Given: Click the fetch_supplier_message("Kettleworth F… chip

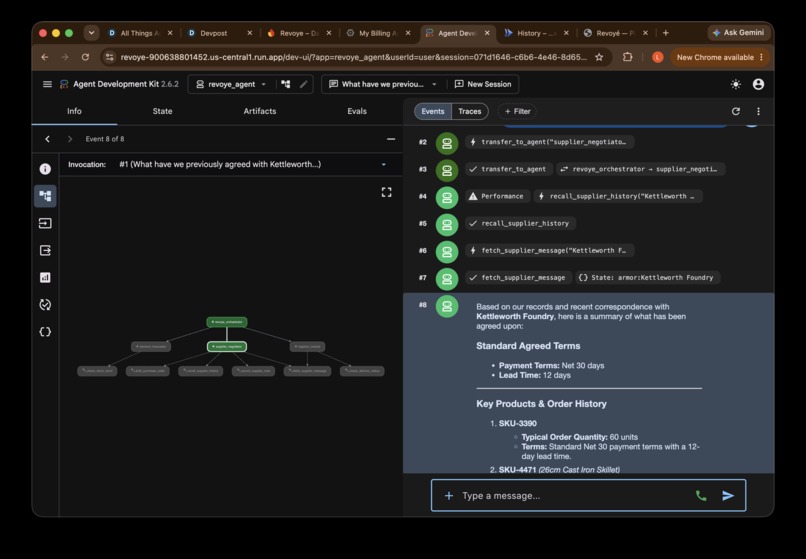Looking at the screenshot, I should click(549, 250).
